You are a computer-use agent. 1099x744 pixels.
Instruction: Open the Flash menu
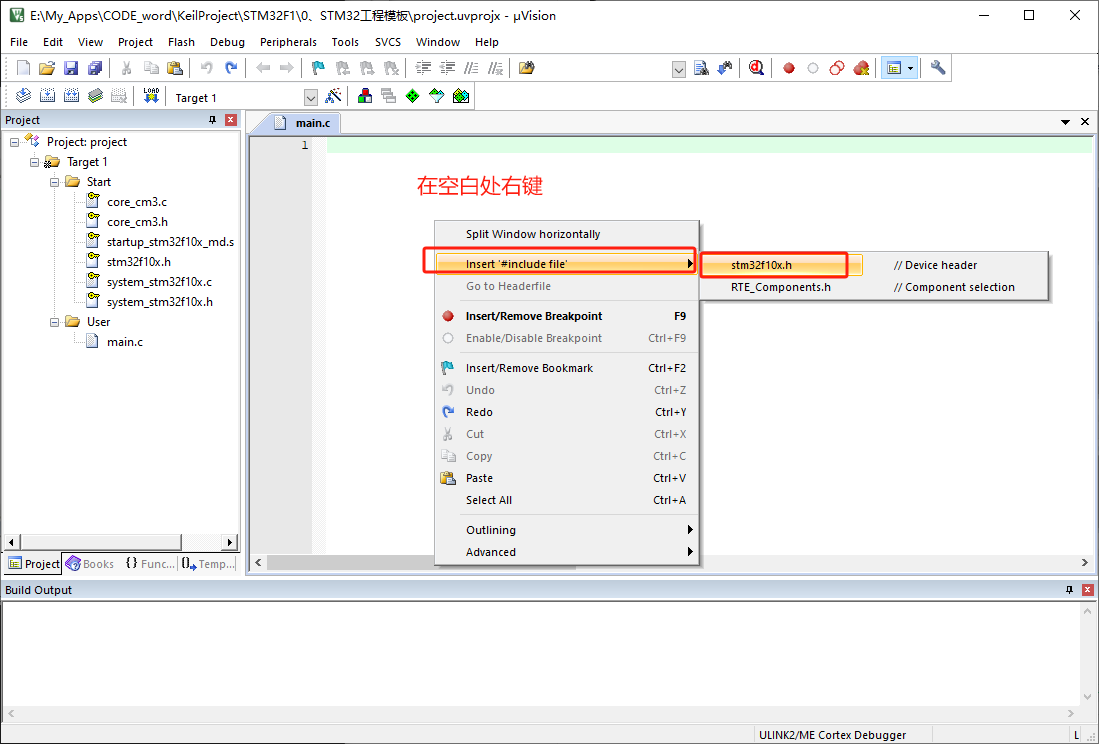point(182,42)
